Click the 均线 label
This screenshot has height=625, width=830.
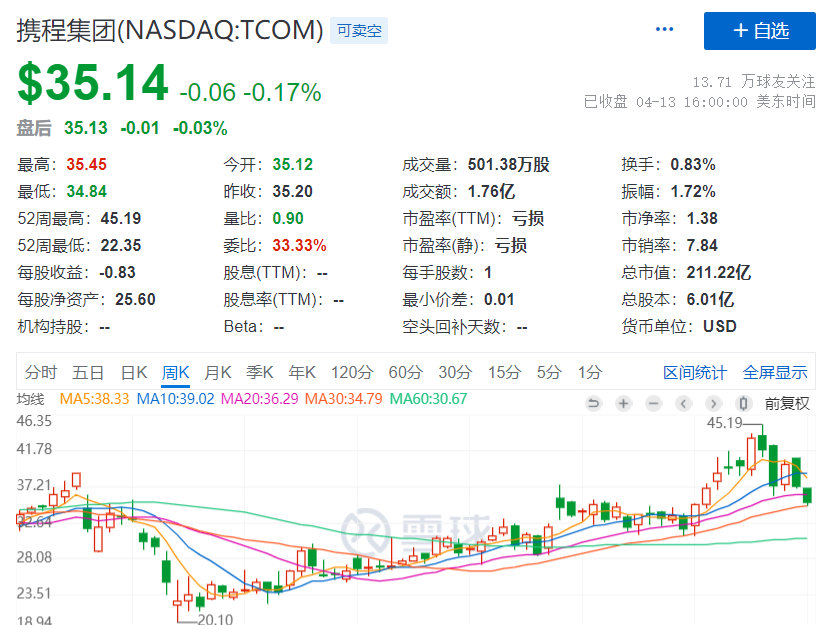coord(31,398)
